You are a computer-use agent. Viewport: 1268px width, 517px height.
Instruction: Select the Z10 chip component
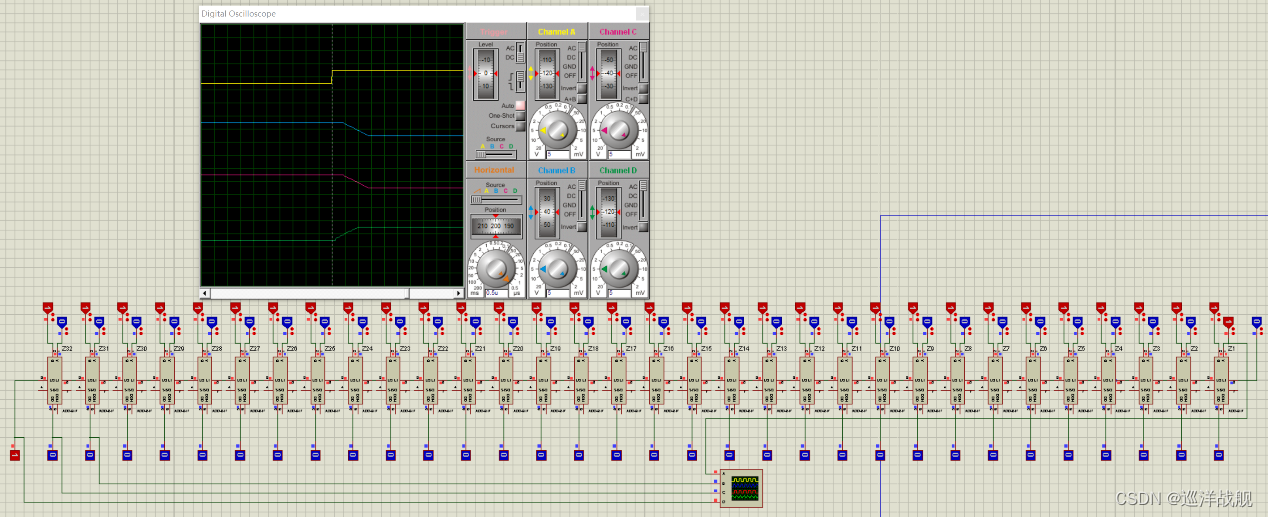click(882, 381)
